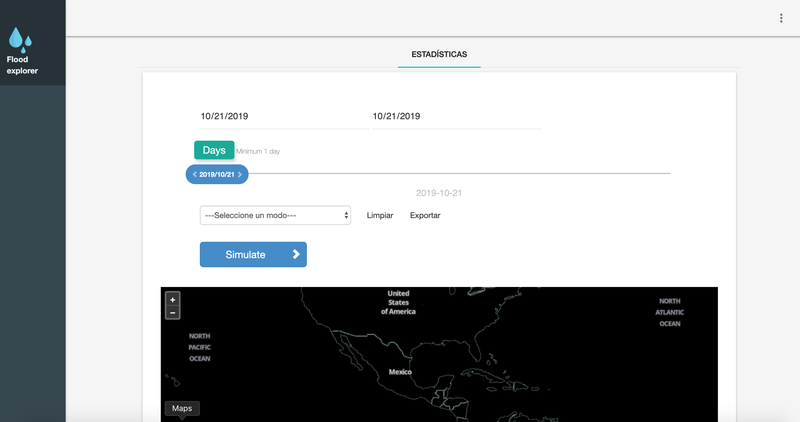
Task: Click the end date input field
Action: pyautogui.click(x=456, y=116)
